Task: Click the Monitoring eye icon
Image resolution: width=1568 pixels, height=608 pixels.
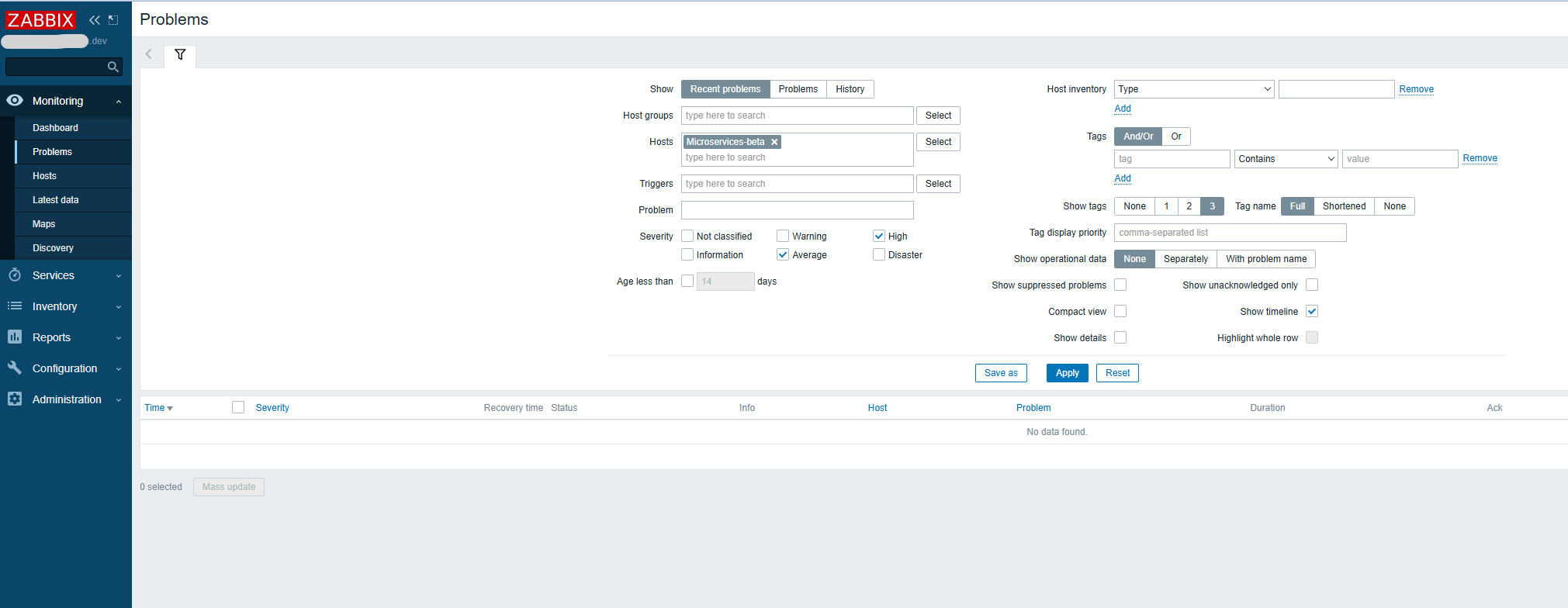Action: coord(15,100)
